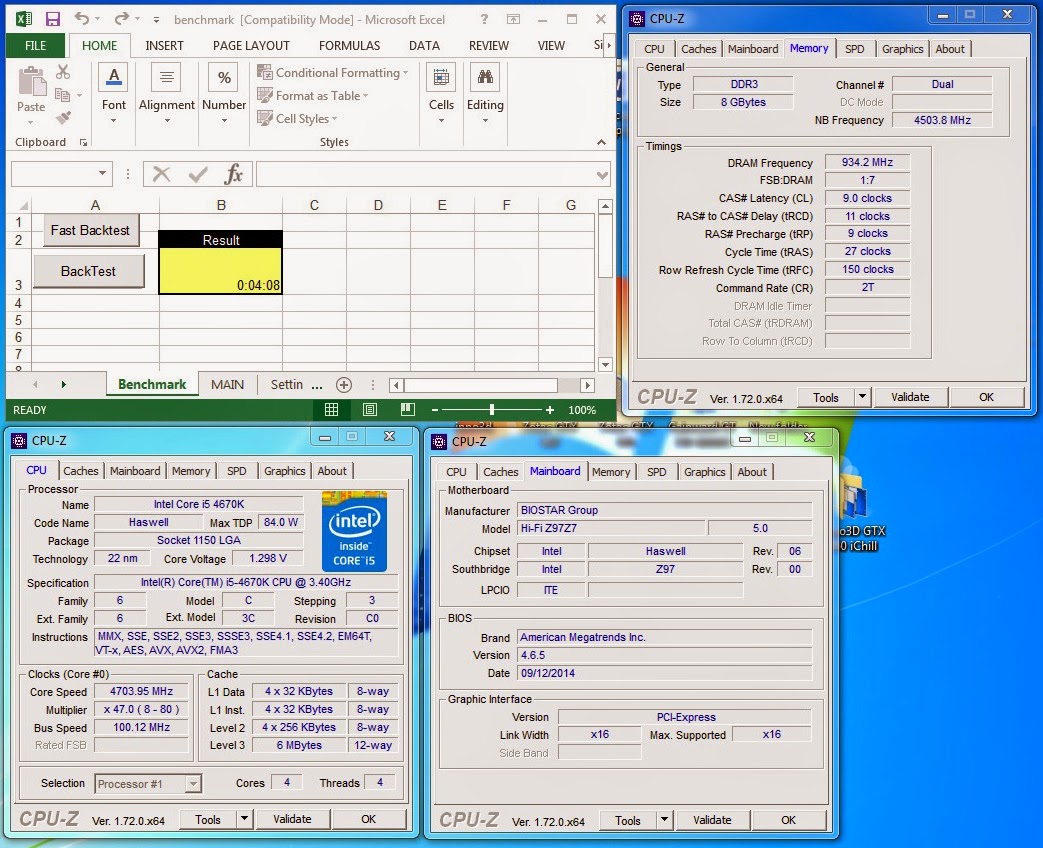Click Validate in CPU tab window
This screenshot has height=848, width=1043.
292,819
